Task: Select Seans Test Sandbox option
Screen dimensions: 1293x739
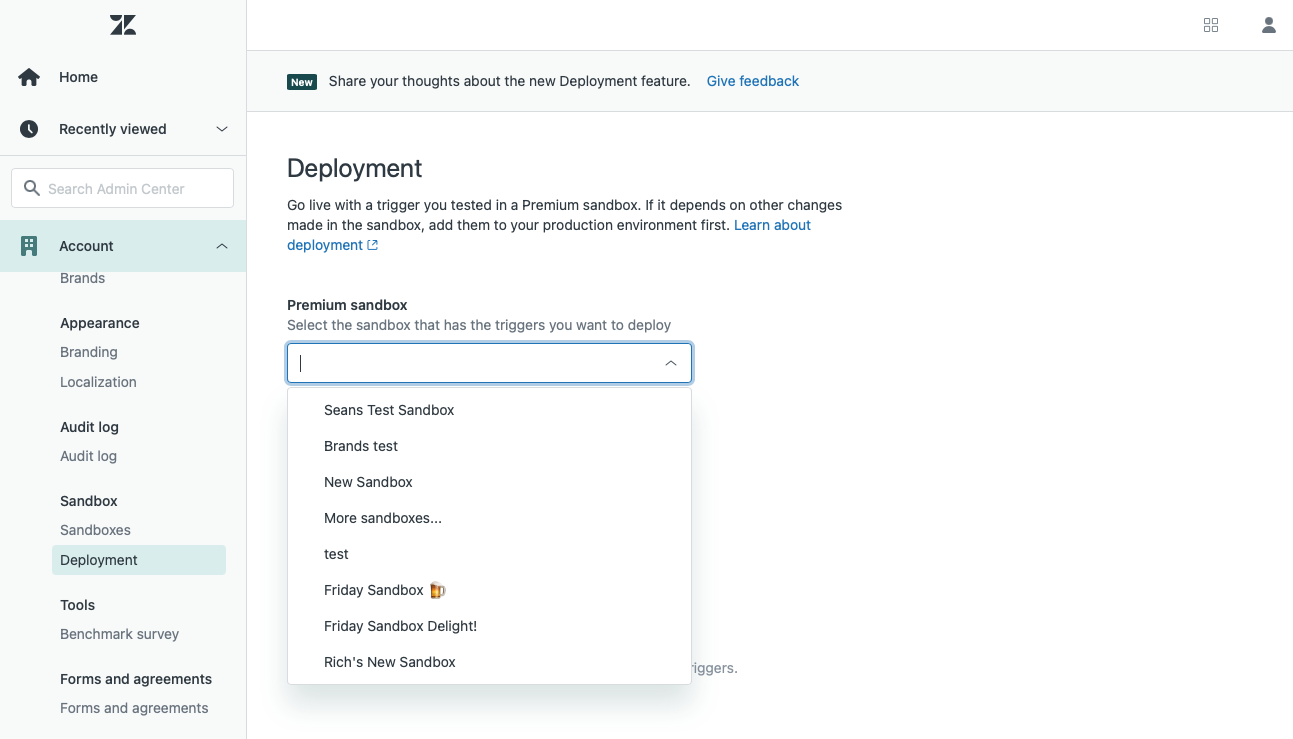Action: tap(389, 410)
